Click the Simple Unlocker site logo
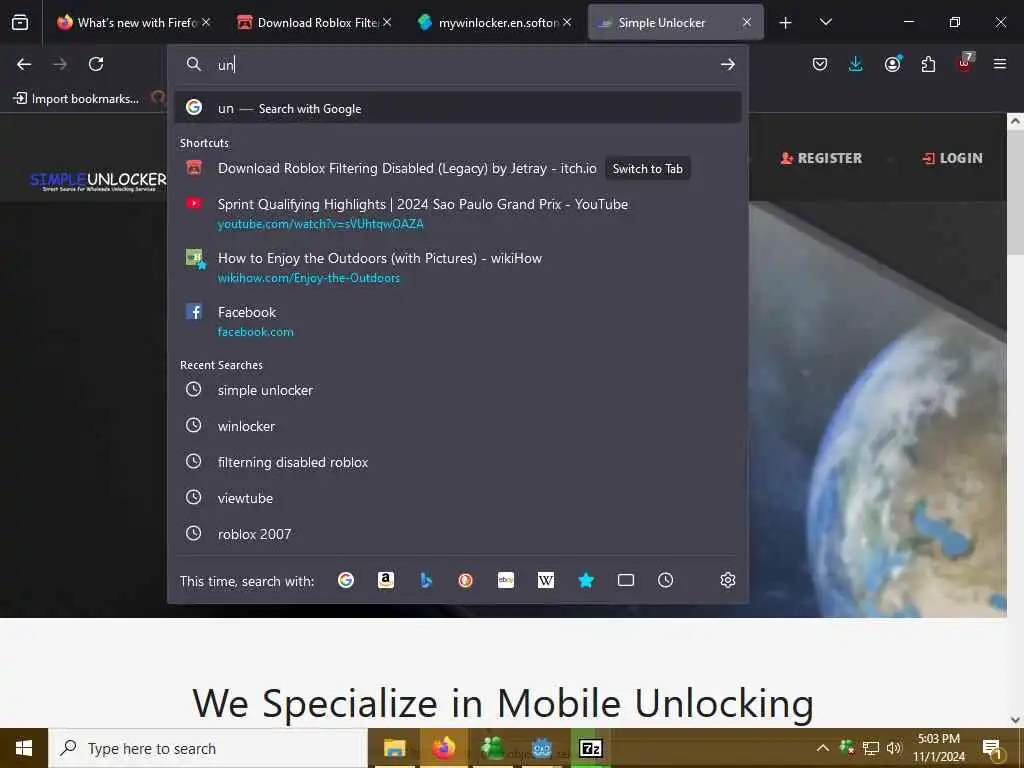 point(98,181)
